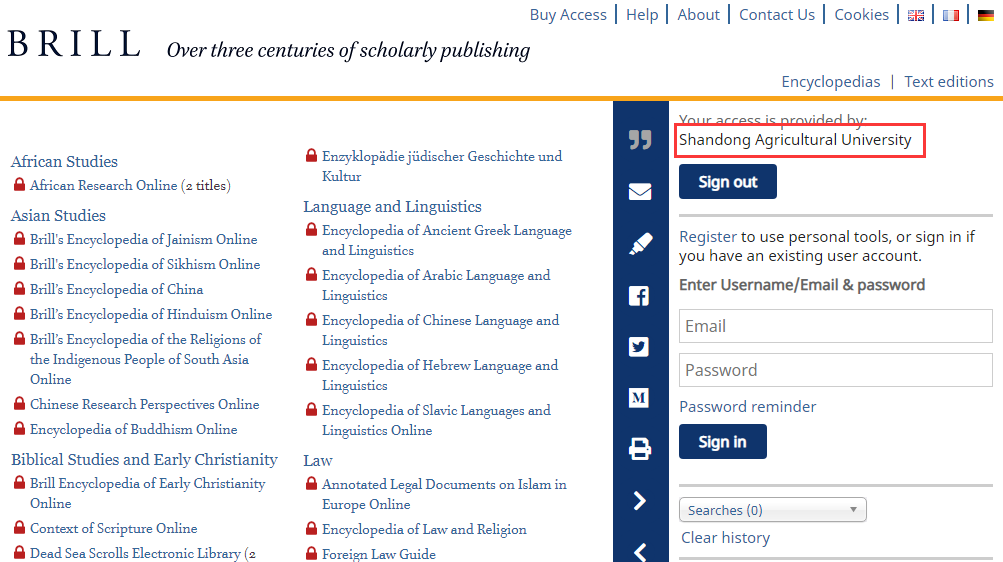The image size is (1003, 562).
Task: Click lock icon beside Enzyklopädie jüdischer Geschichte
Action: pyautogui.click(x=312, y=155)
